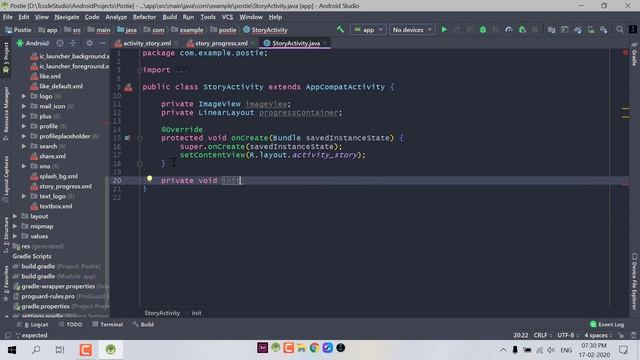The image size is (640, 360).
Task: Unfold the collapsed import block
Action: [140, 70]
